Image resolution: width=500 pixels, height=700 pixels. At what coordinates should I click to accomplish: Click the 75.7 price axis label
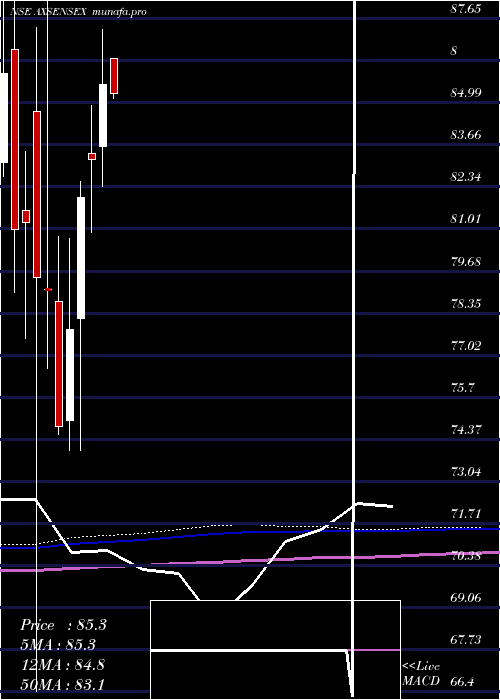point(462,387)
